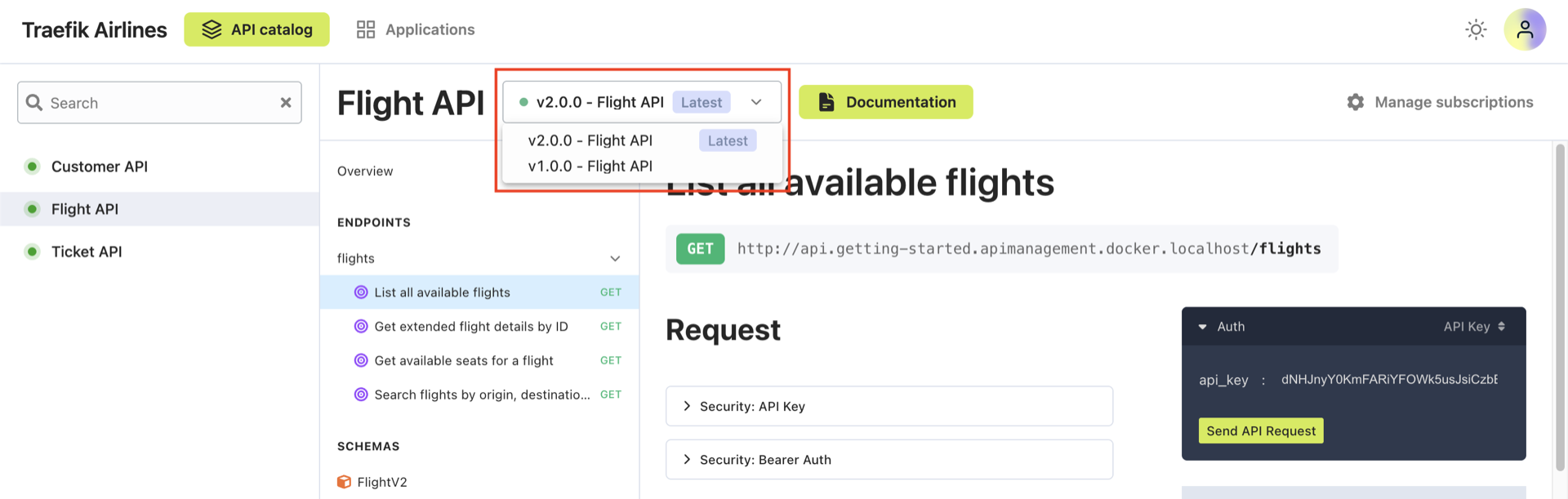Image resolution: width=1568 pixels, height=499 pixels.
Task: Open the user profile avatar menu
Action: point(1525,30)
